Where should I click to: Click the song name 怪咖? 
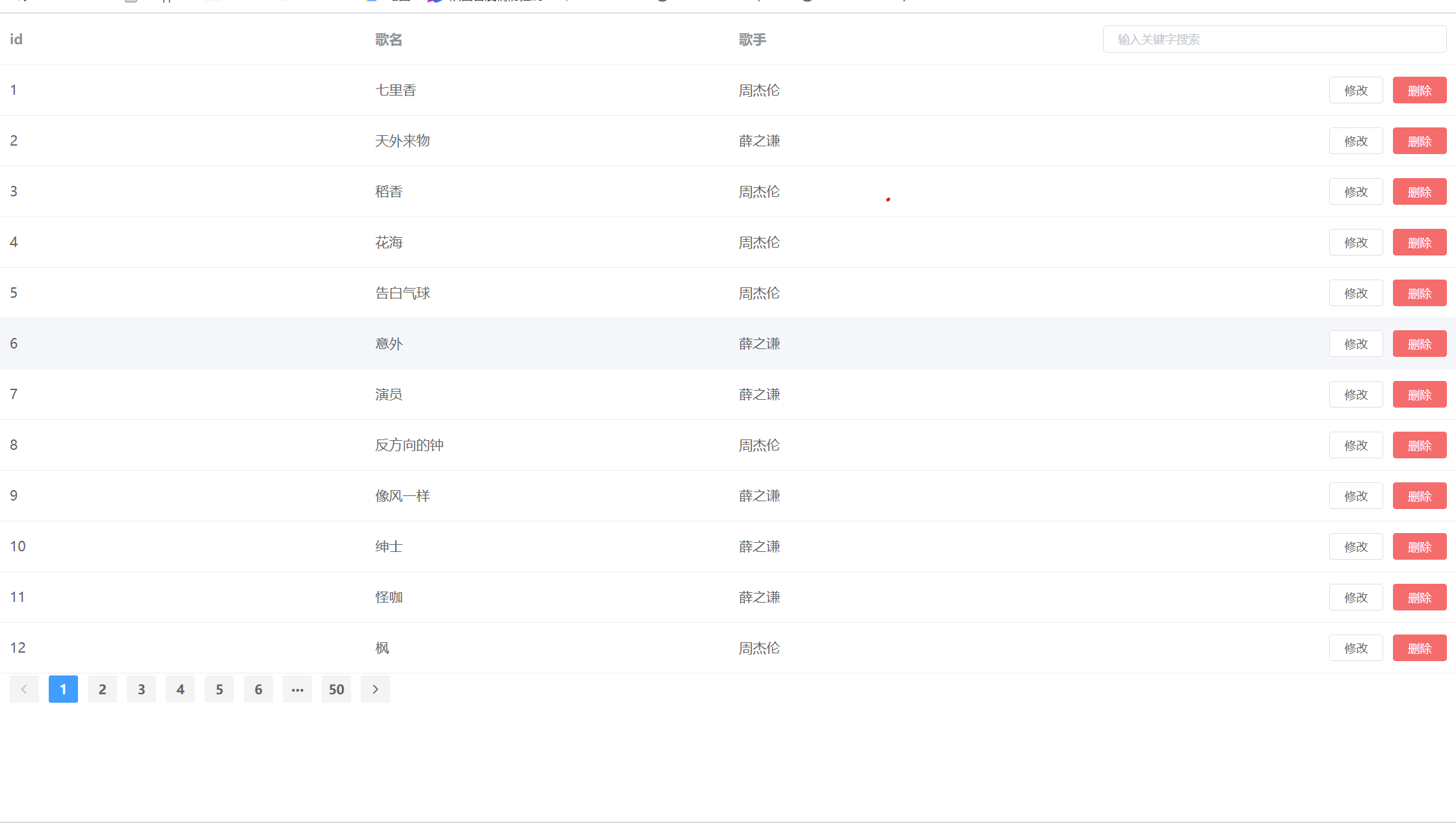pyautogui.click(x=389, y=597)
